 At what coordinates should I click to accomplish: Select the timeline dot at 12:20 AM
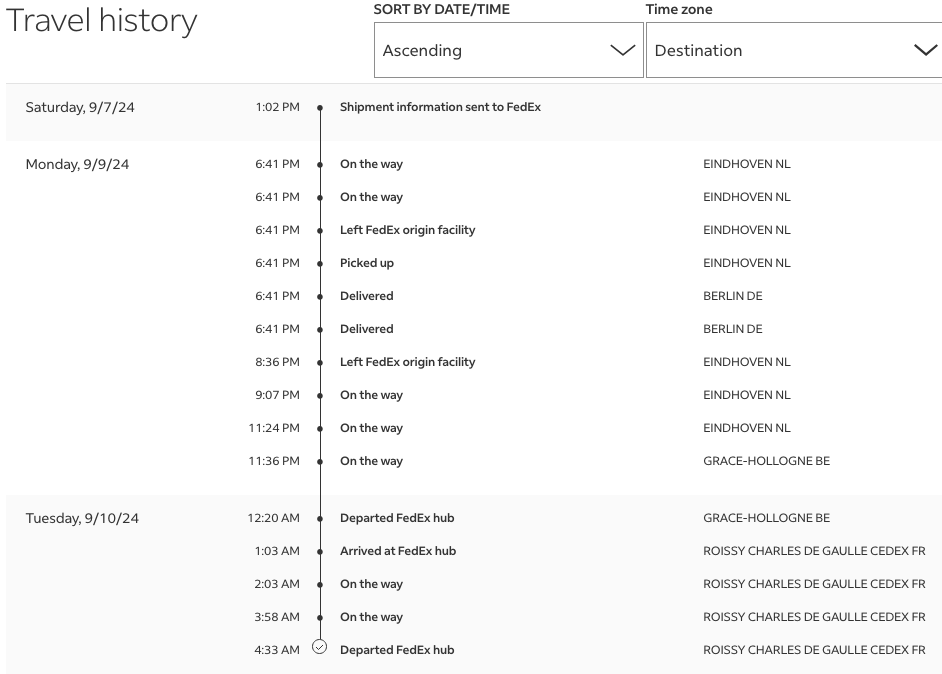[x=320, y=518]
